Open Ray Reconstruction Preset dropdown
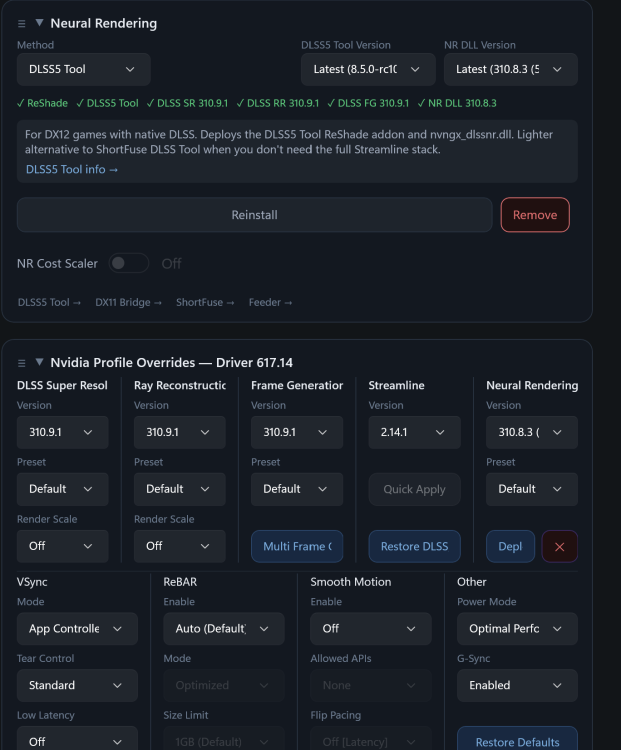 (179, 489)
